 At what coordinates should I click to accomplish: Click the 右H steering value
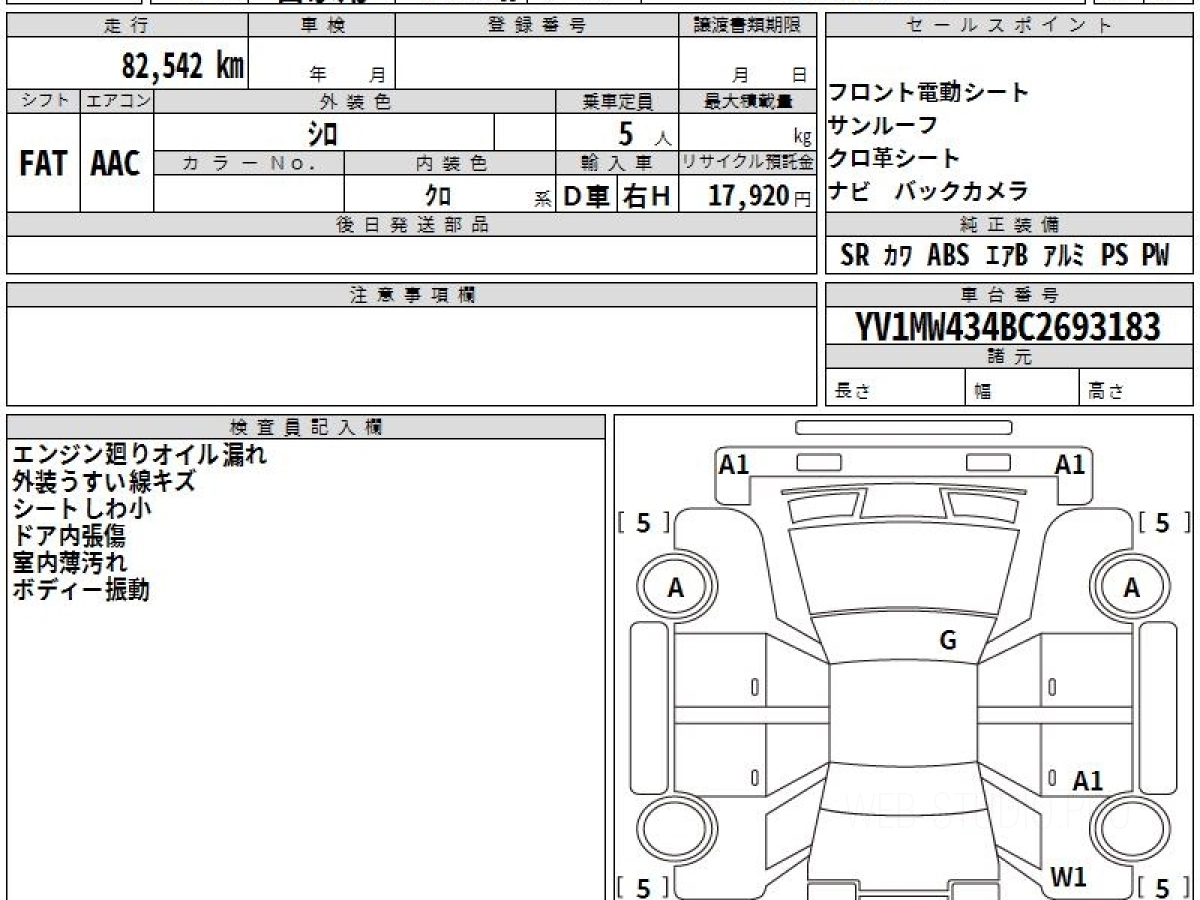point(647,196)
